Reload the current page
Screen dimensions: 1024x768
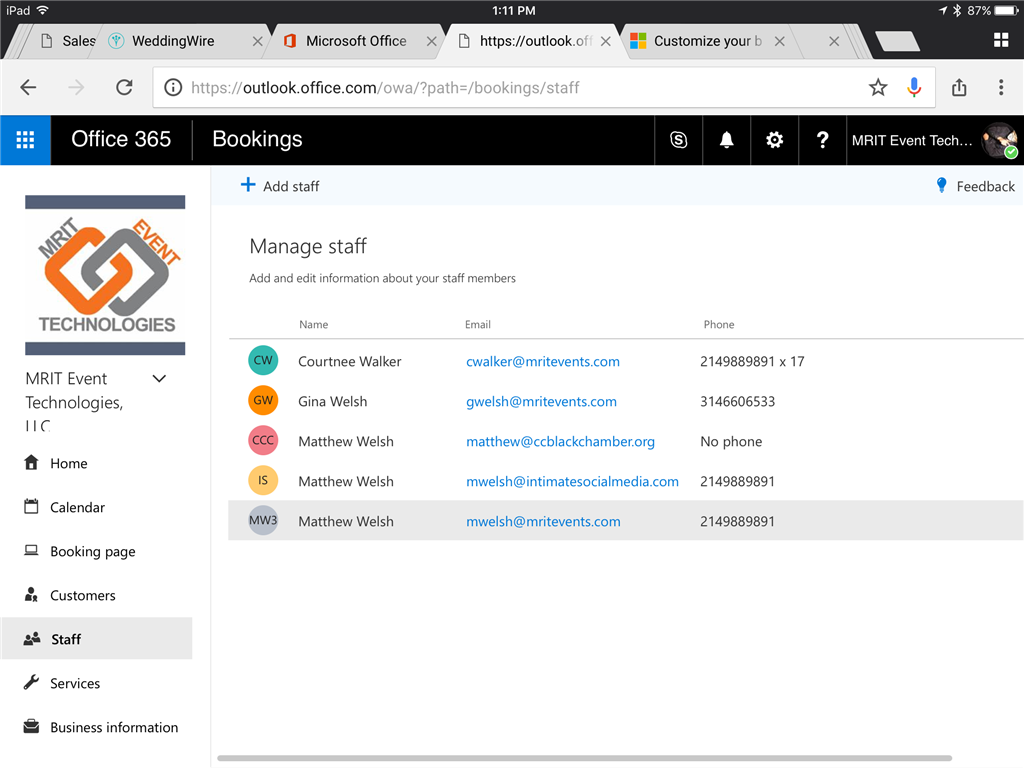(124, 88)
